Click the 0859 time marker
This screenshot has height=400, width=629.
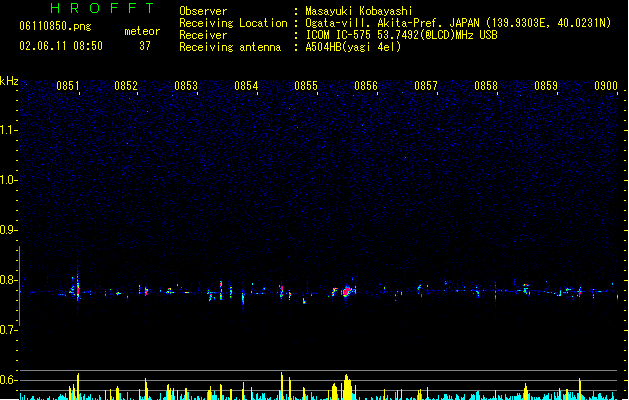pos(546,86)
